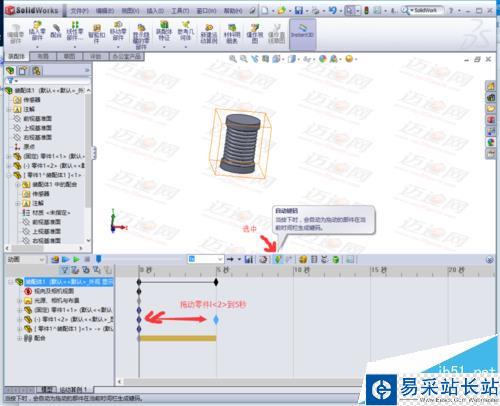The image size is (500, 406).
Task: Click the Edit Appearance color ball icon
Action: coord(323,59)
